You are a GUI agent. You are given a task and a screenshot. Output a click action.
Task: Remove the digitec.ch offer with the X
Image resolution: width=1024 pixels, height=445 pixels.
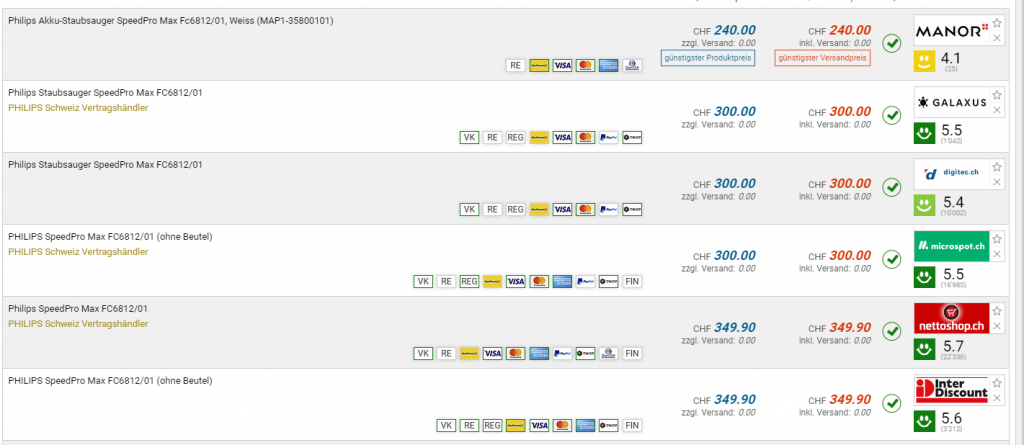click(x=996, y=182)
